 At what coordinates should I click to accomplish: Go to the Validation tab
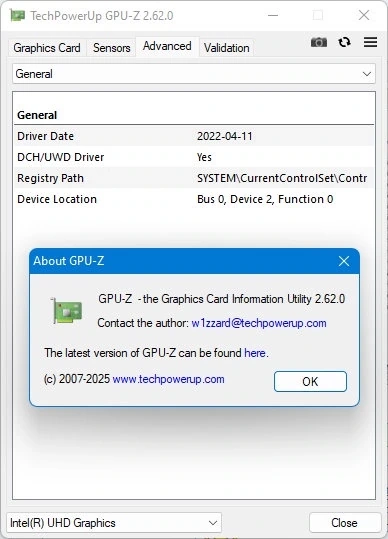[x=226, y=48]
